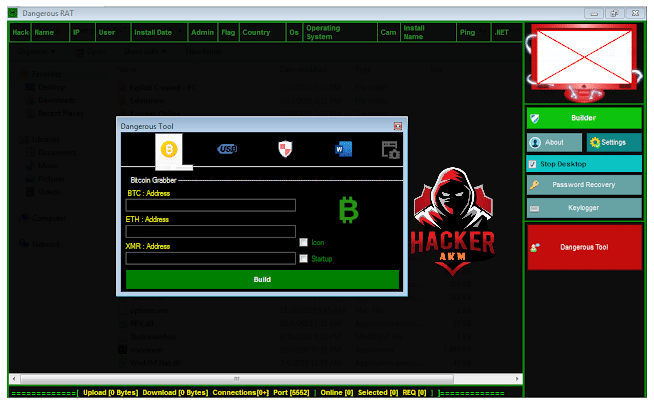Click the horizontal scrollbar at the bottom
The width and height of the screenshot is (654, 400).
236,379
